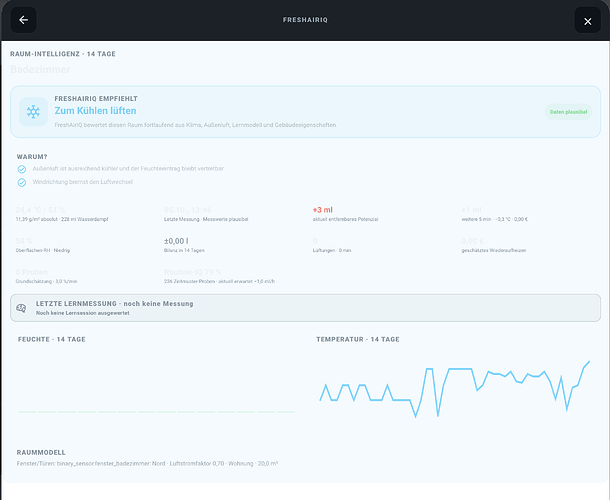
Task: Click the brain icon in Letzte Lernmessung
Action: [21, 308]
